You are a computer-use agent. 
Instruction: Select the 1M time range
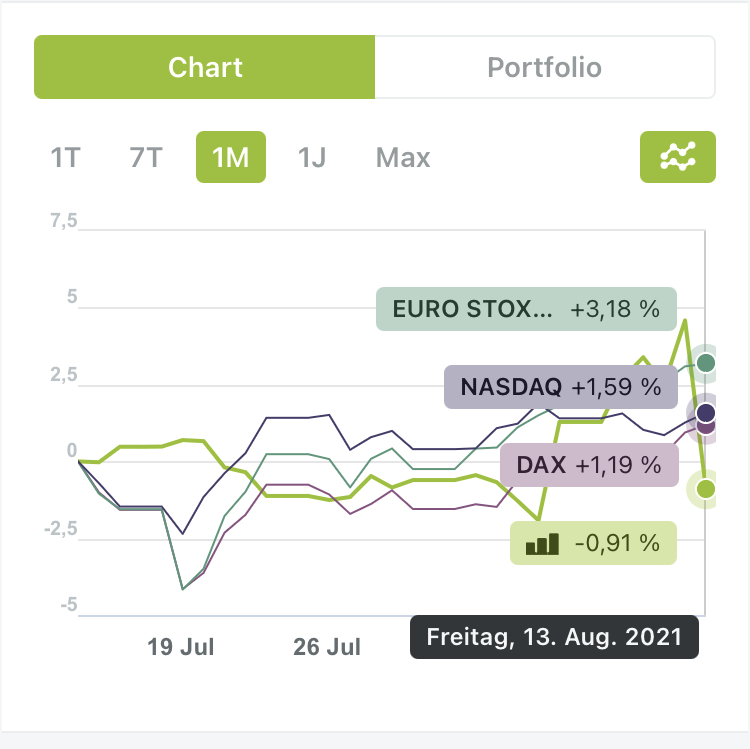pyautogui.click(x=231, y=158)
